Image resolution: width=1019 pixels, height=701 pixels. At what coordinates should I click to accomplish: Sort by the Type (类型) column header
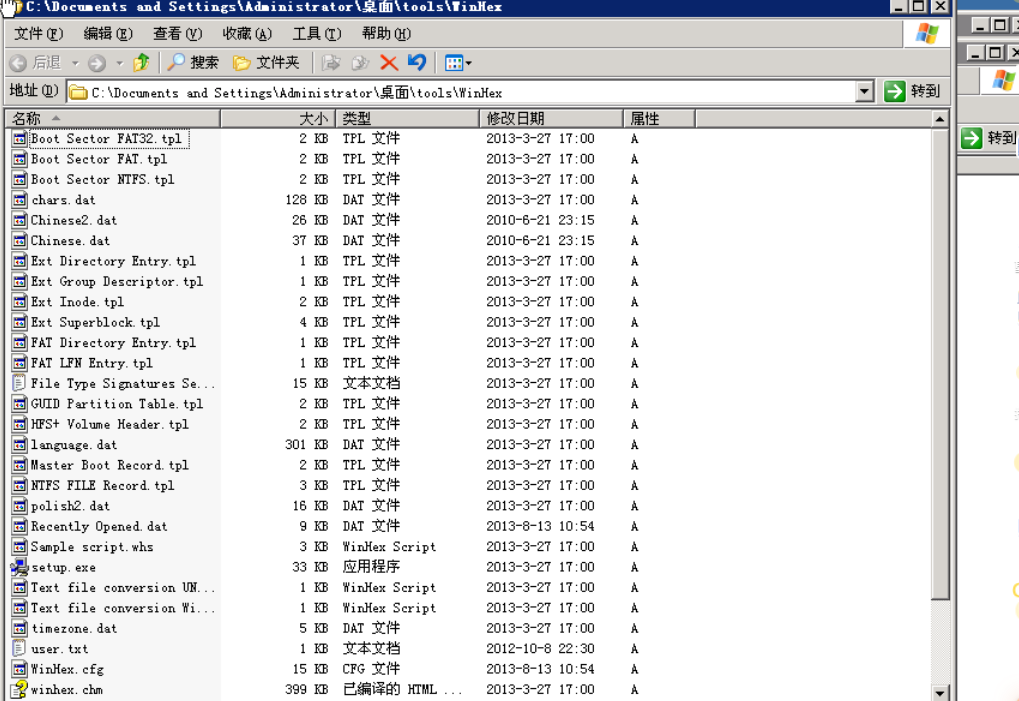pos(407,118)
